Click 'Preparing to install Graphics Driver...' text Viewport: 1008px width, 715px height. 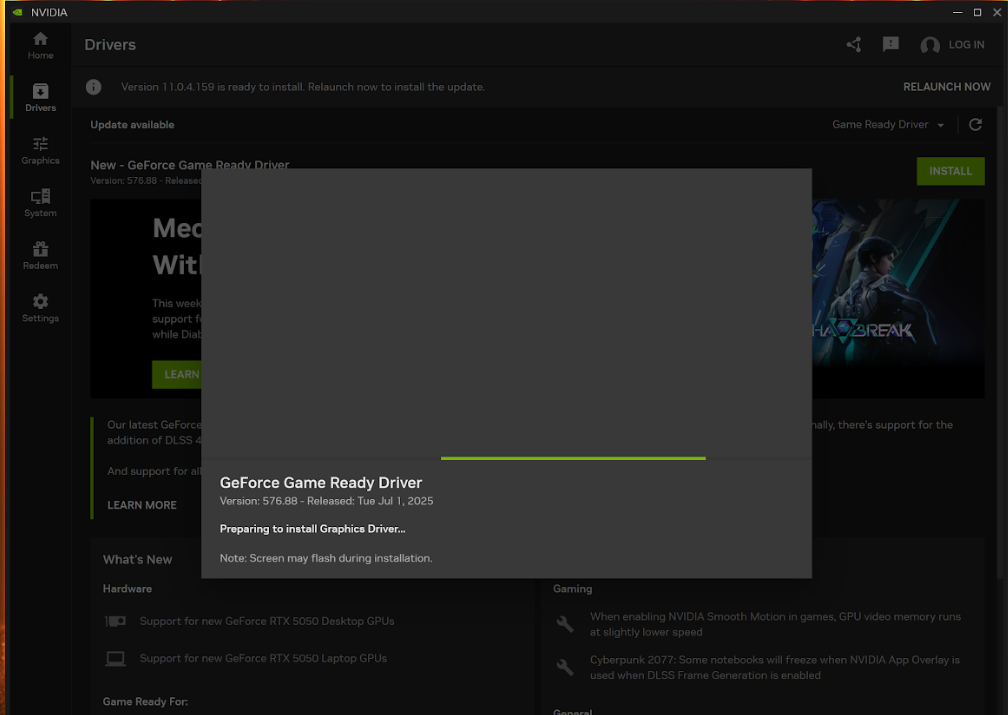312,529
